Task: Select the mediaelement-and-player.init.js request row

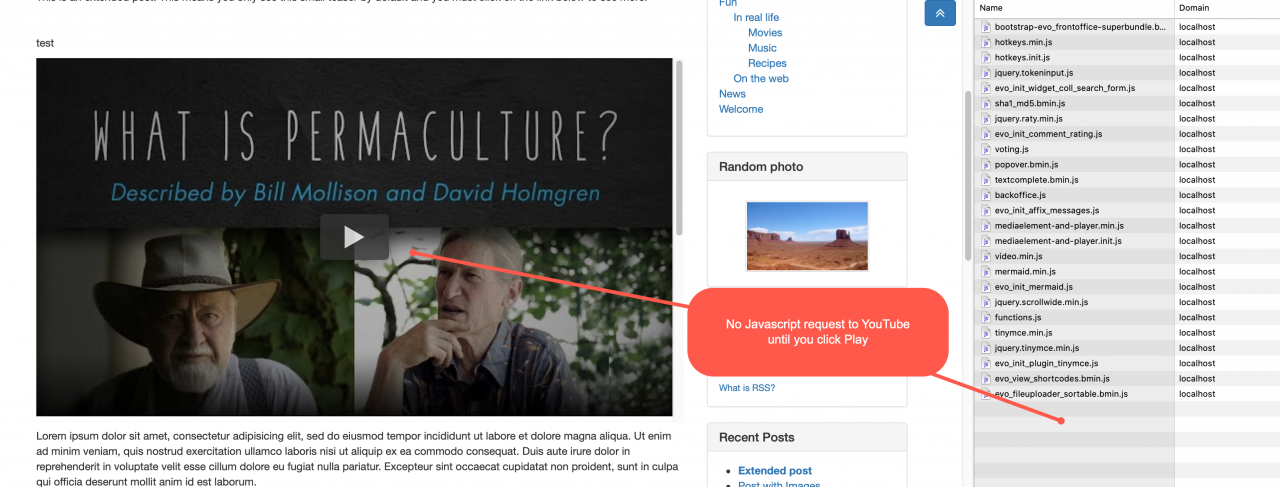Action: (x=1127, y=241)
